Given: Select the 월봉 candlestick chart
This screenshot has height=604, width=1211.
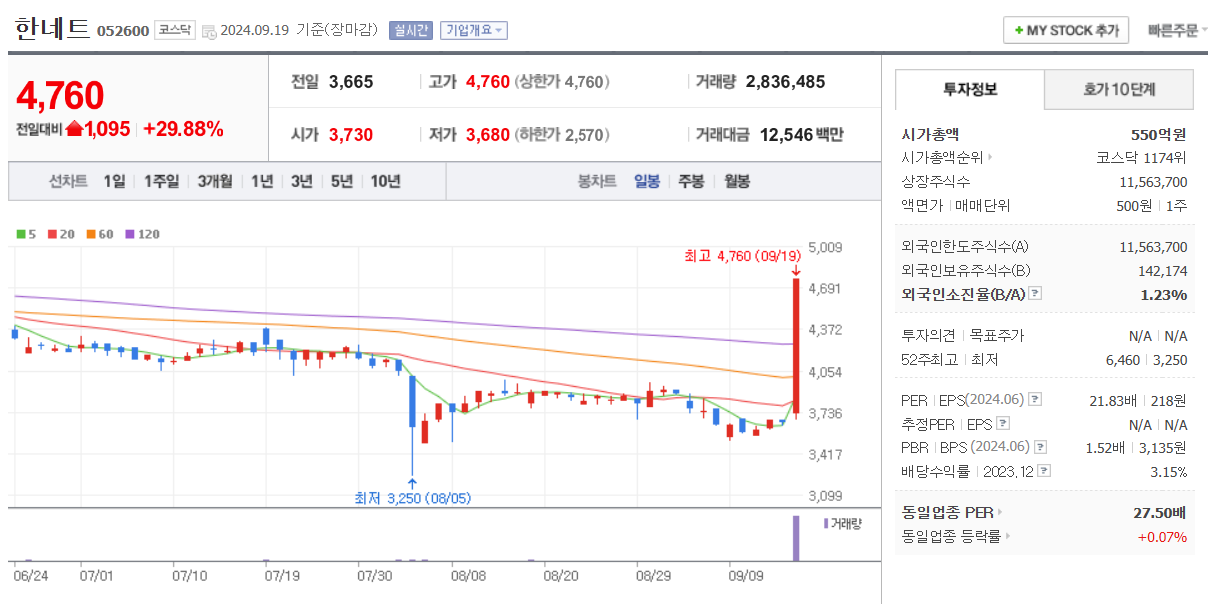Looking at the screenshot, I should click(x=736, y=181).
